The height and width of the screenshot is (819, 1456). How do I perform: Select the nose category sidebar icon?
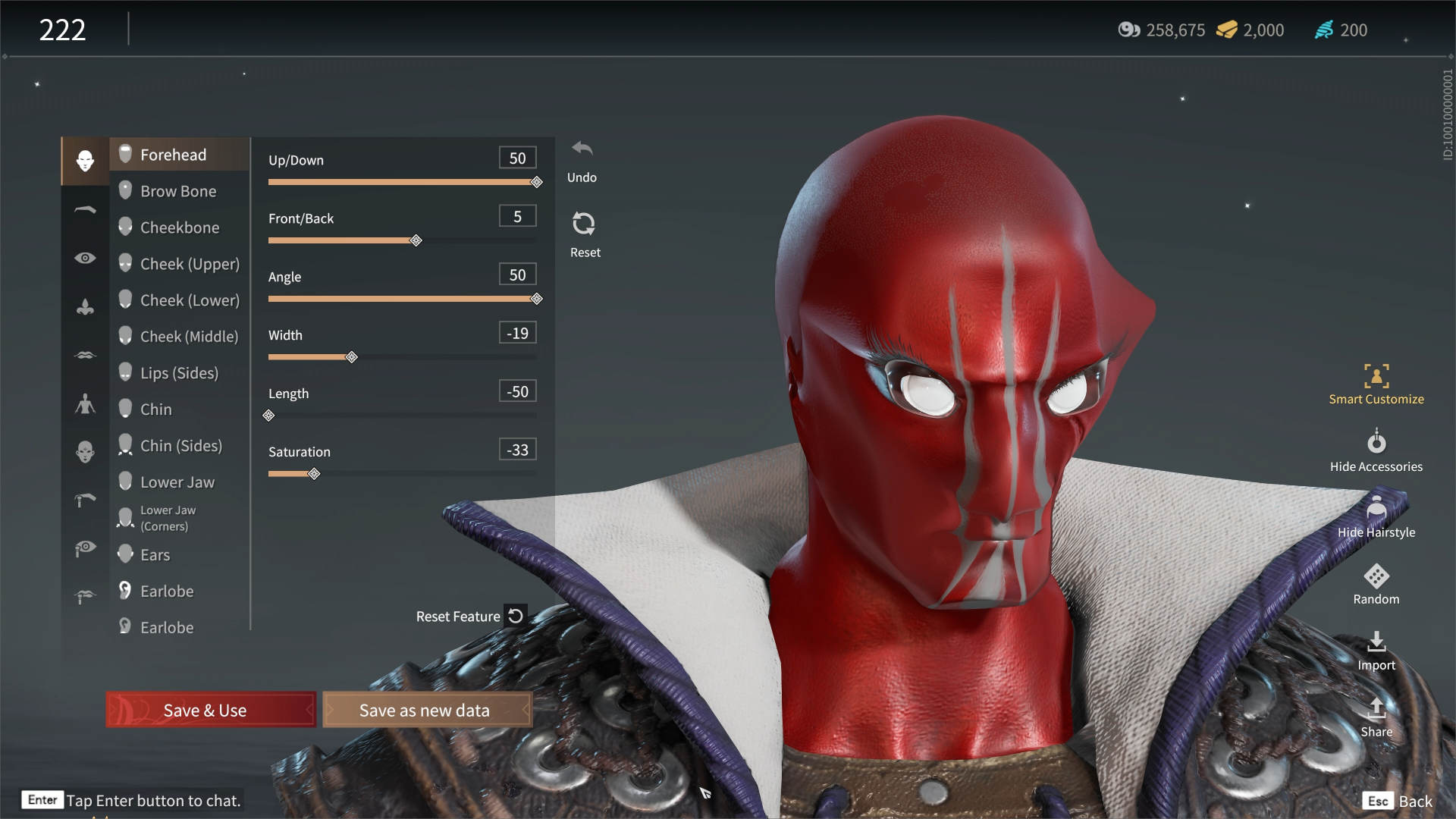[85, 307]
